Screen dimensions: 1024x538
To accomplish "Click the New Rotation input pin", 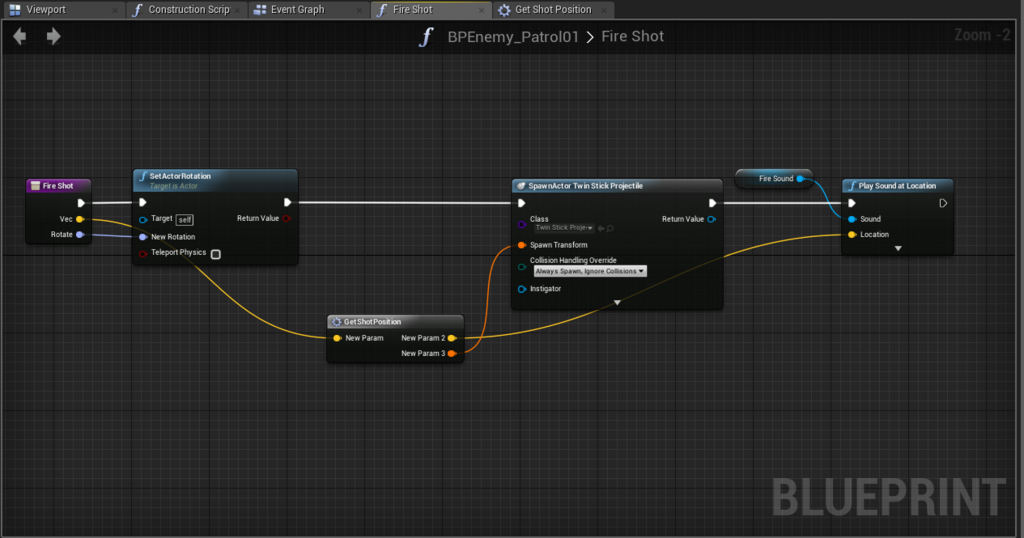I will (x=143, y=237).
